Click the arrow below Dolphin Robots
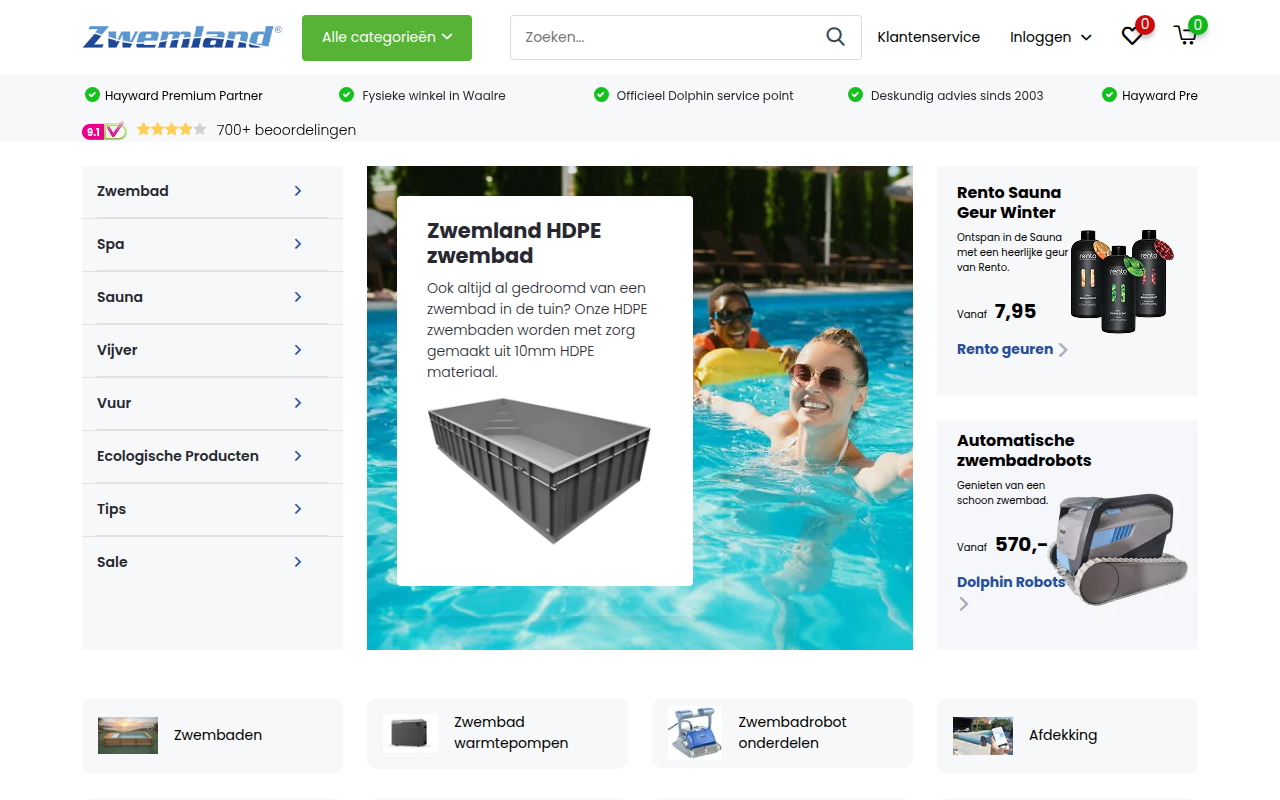 (963, 604)
